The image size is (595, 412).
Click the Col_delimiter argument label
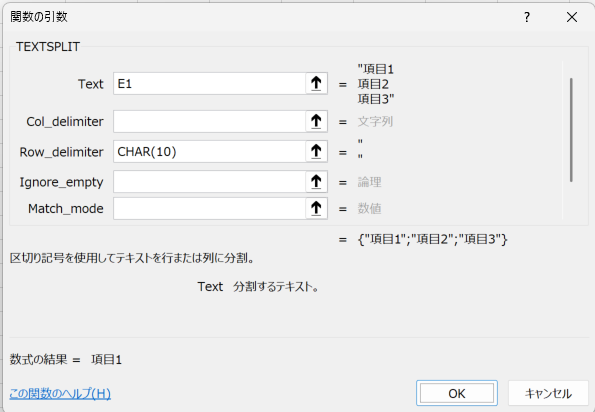click(x=65, y=122)
